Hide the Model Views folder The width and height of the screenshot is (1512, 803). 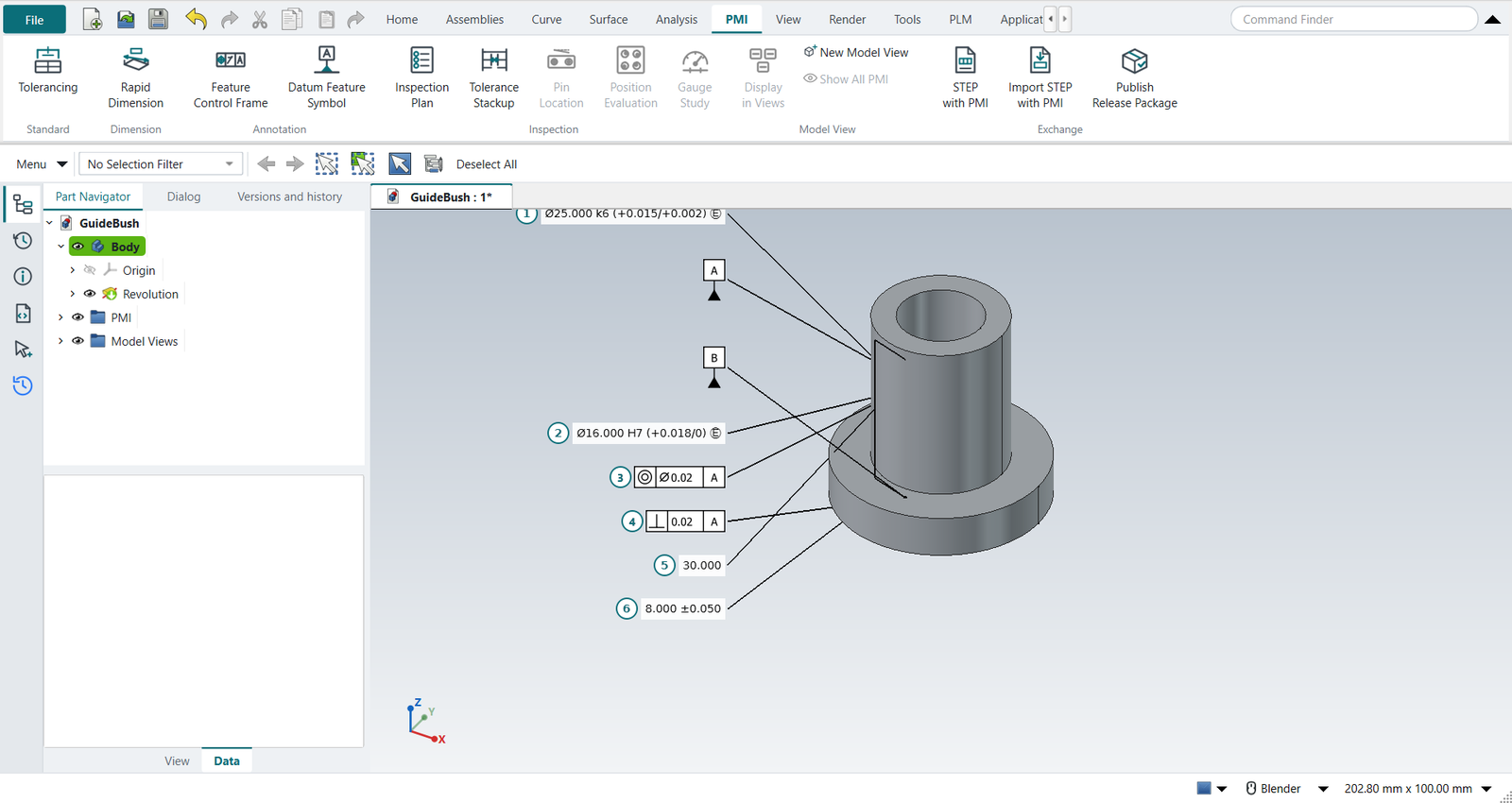pos(78,341)
